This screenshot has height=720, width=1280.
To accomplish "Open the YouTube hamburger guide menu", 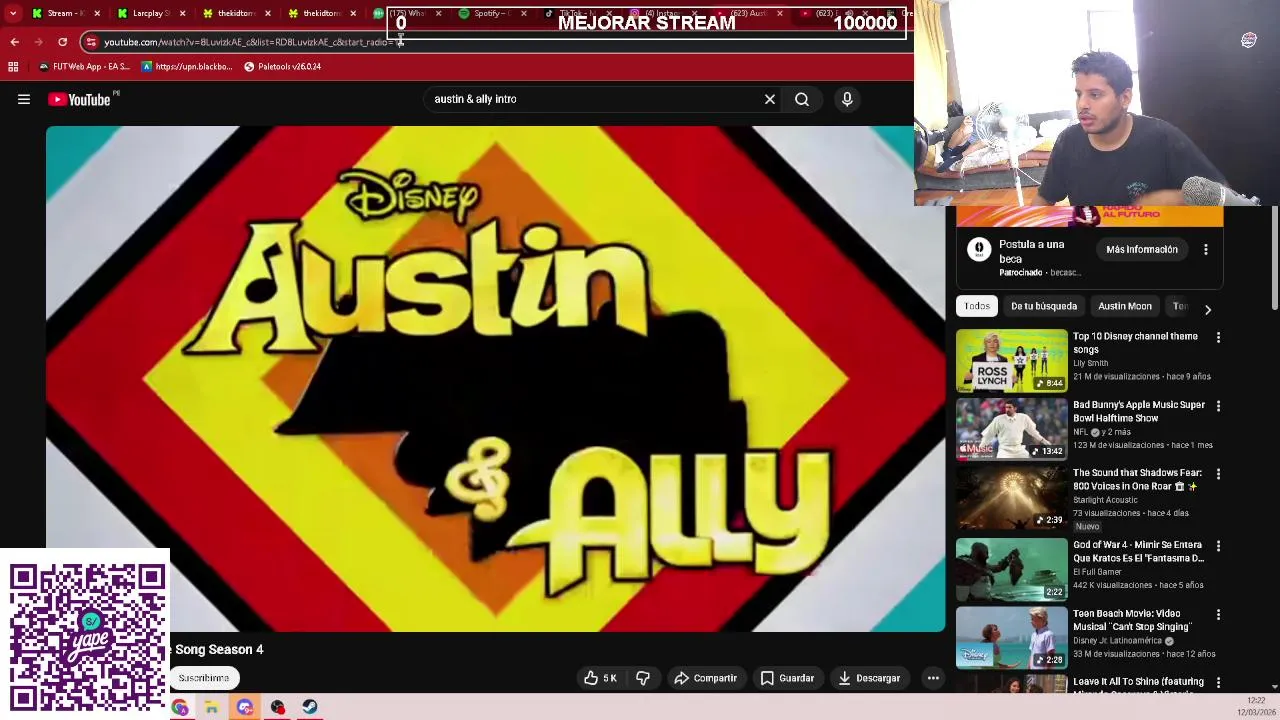I will pos(24,99).
